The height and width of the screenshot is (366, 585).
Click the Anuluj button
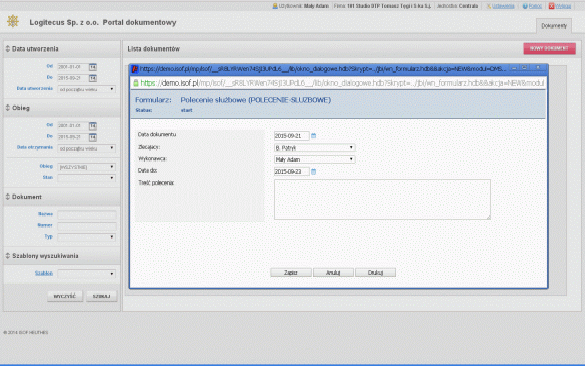[x=333, y=272]
